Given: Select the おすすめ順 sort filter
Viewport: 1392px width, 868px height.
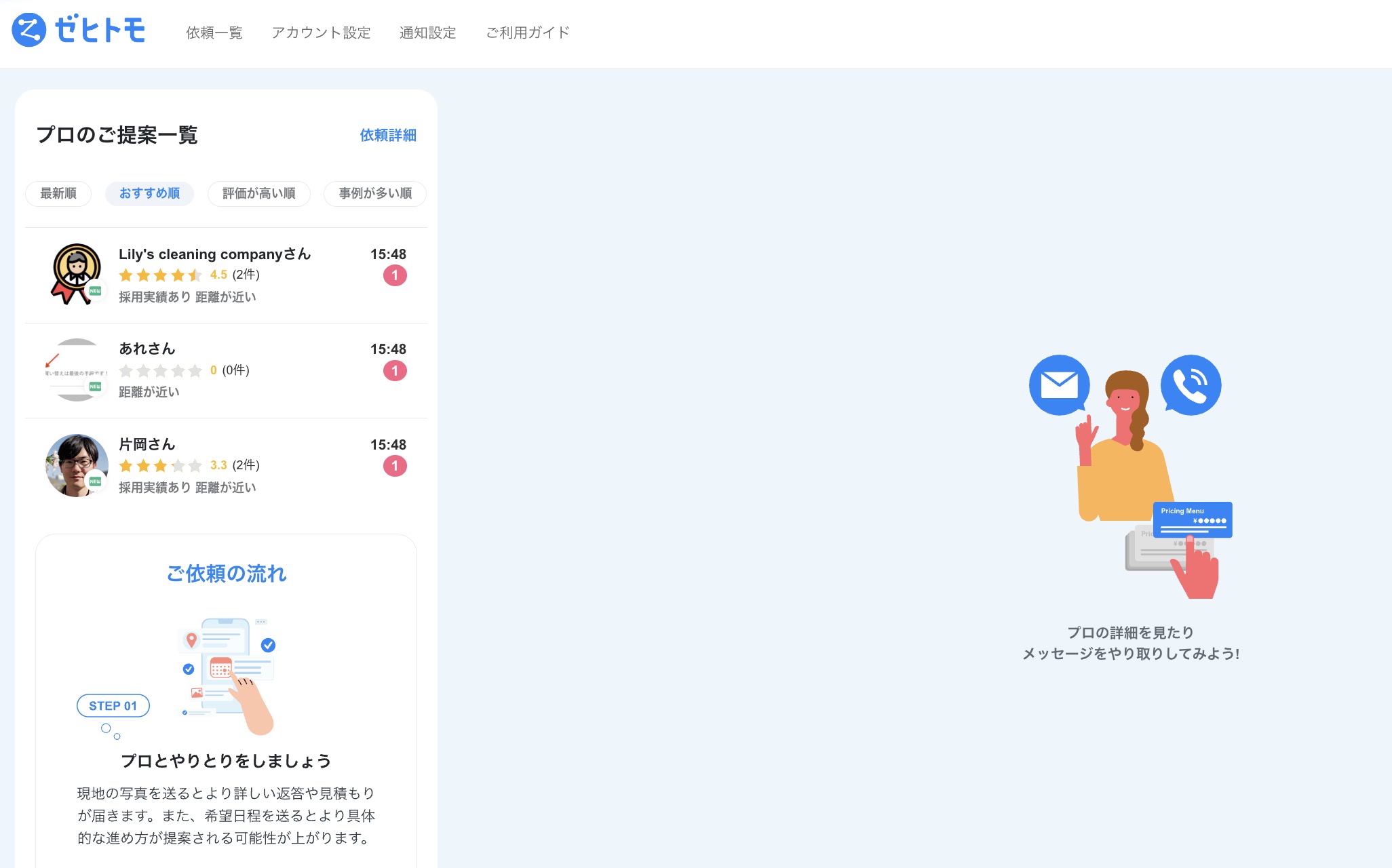Looking at the screenshot, I should [149, 193].
